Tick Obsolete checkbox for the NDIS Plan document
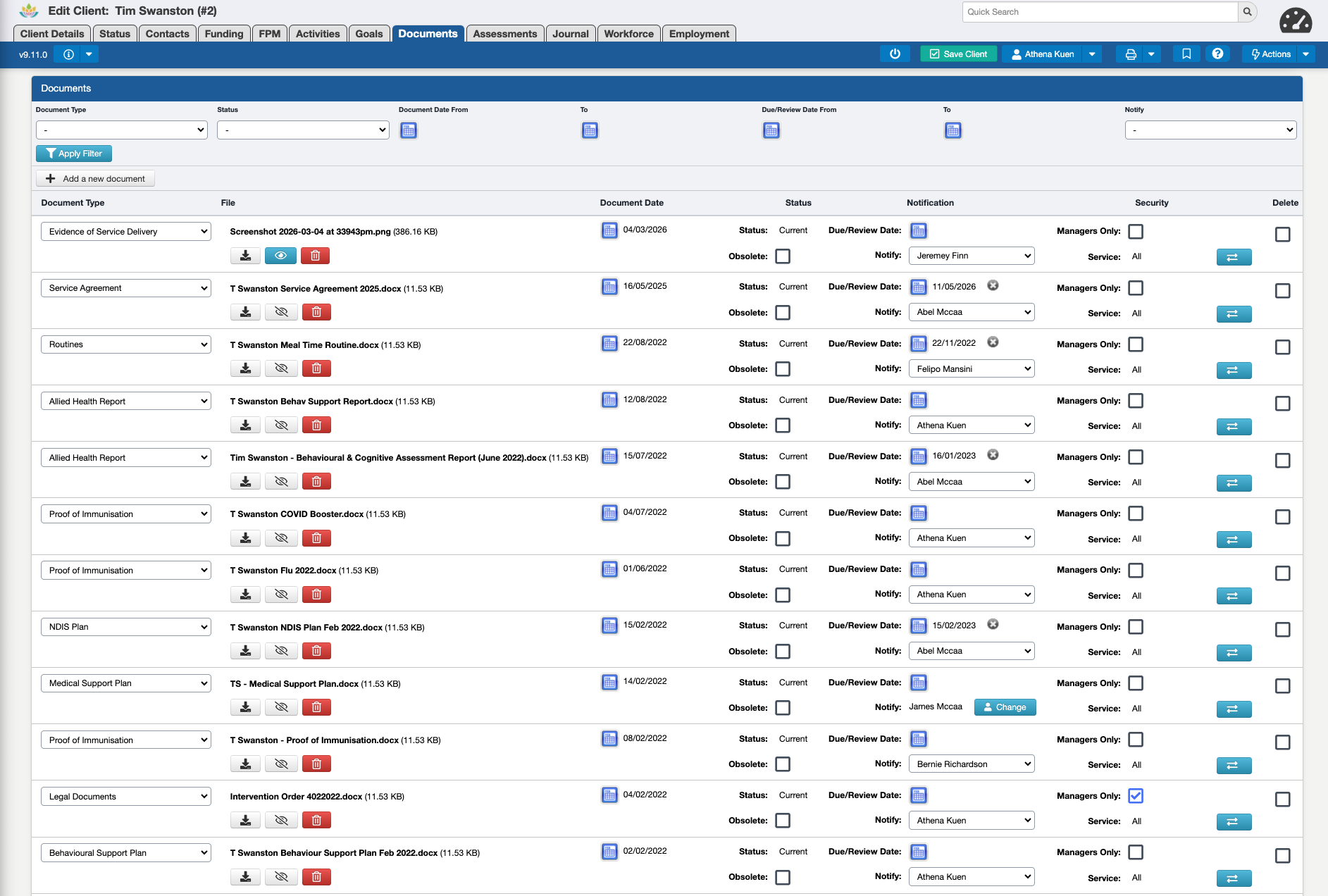The image size is (1328, 896). pyautogui.click(x=783, y=652)
